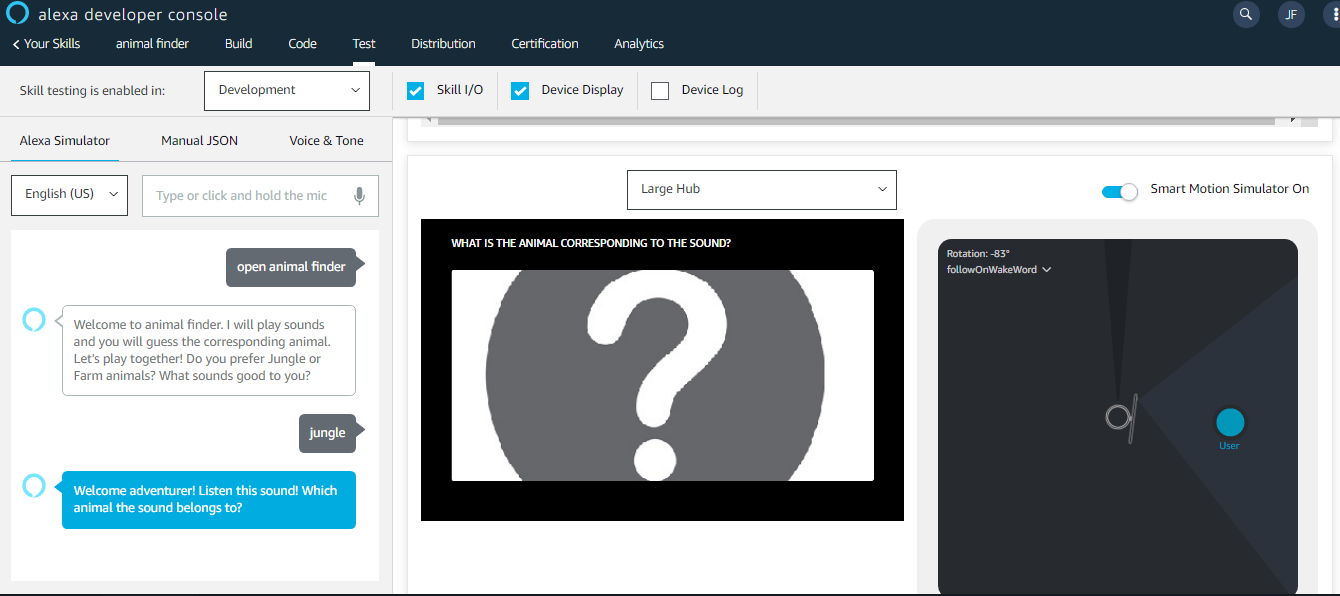Click the question mark image
The width and height of the screenshot is (1340, 596).
pos(662,376)
